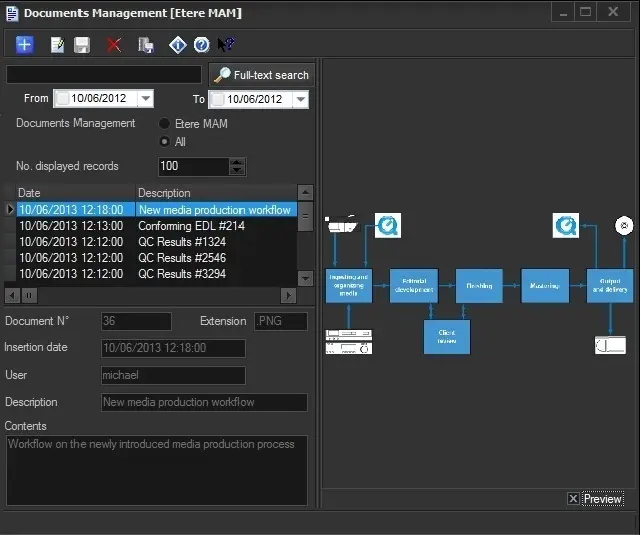641x535 pixels.
Task: Click the red X Delete icon
Action: pyautogui.click(x=114, y=45)
